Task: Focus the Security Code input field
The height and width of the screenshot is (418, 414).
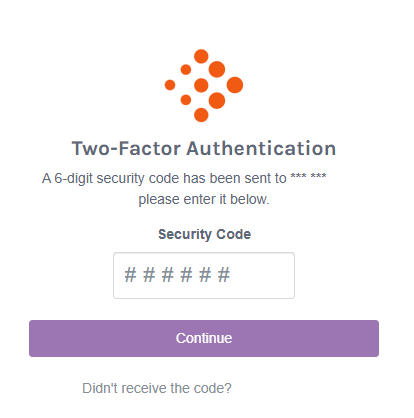Action: coord(204,275)
